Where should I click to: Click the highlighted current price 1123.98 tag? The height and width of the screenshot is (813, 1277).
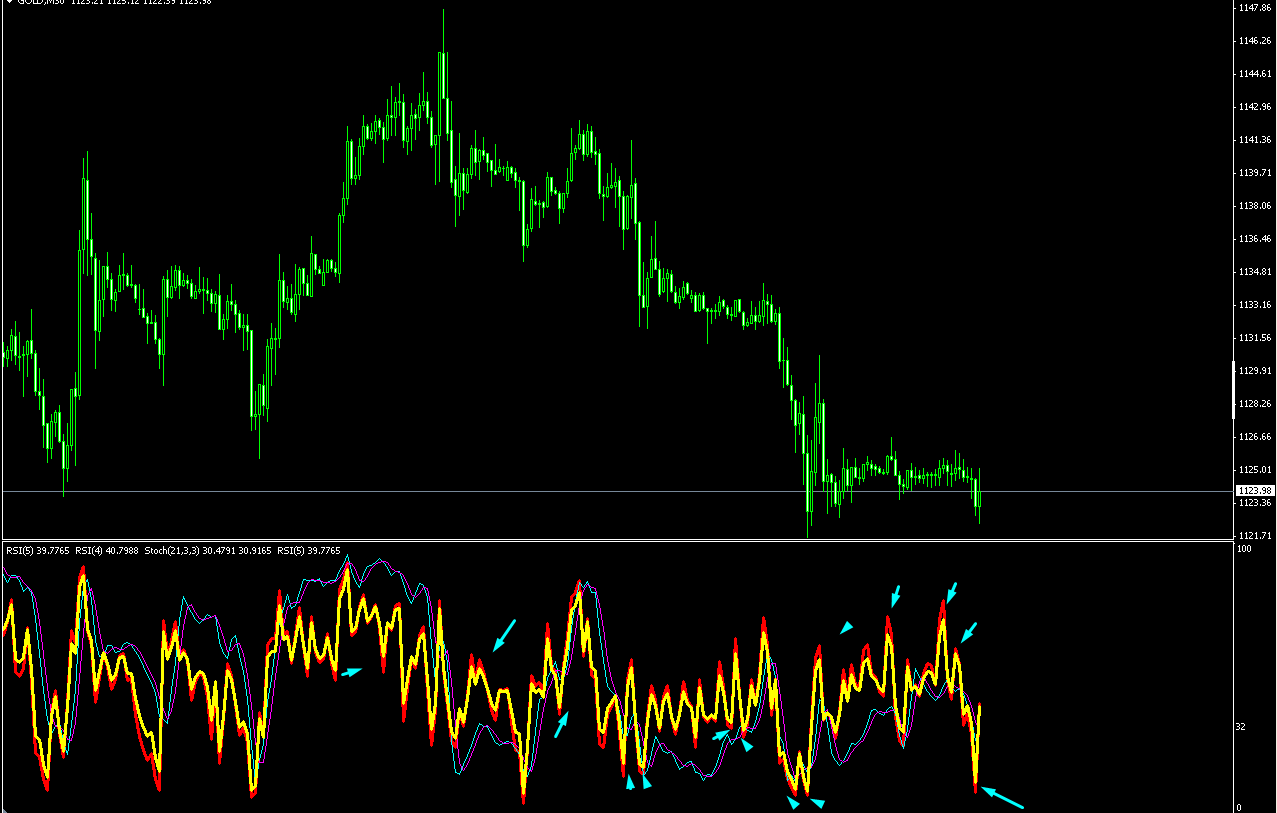pos(1255,490)
